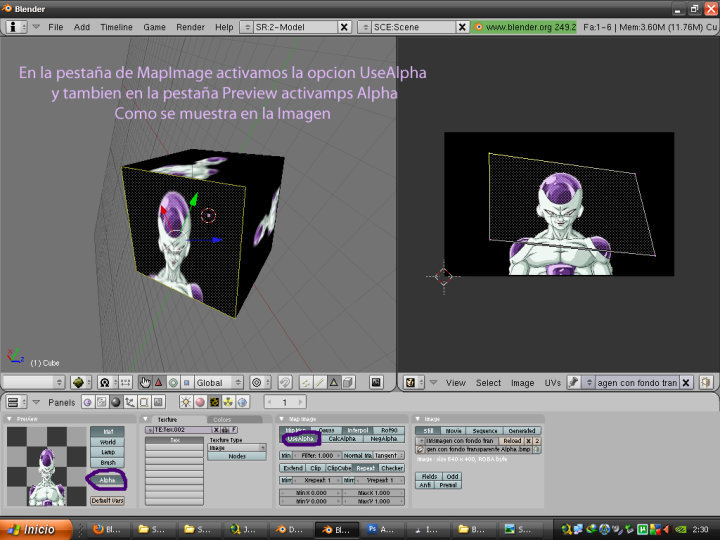The width and height of the screenshot is (720, 540).
Task: Collapse the Preview panel triangle
Action: click(9, 419)
